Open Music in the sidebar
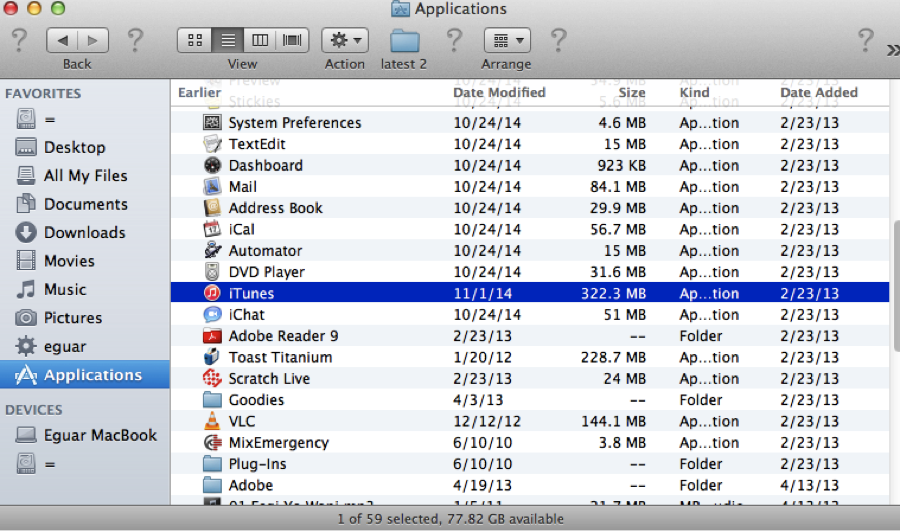 coord(85,289)
